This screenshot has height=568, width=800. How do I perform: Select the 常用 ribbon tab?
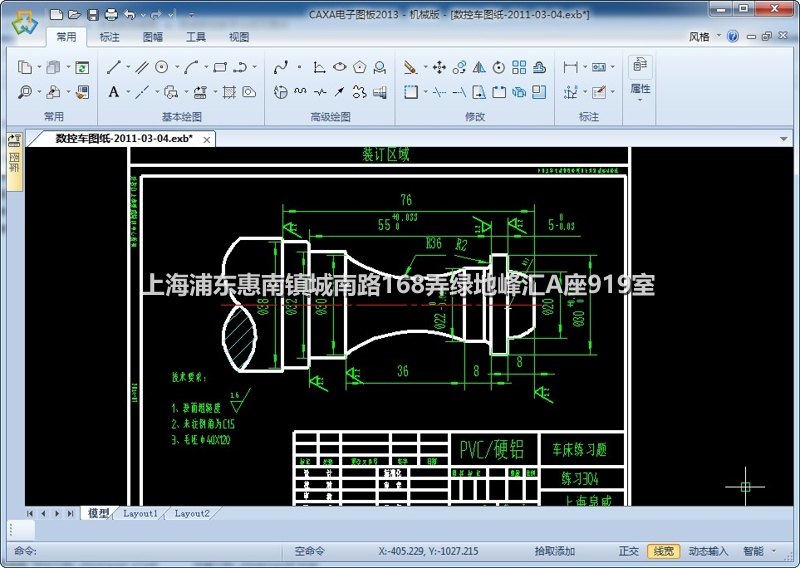point(66,37)
